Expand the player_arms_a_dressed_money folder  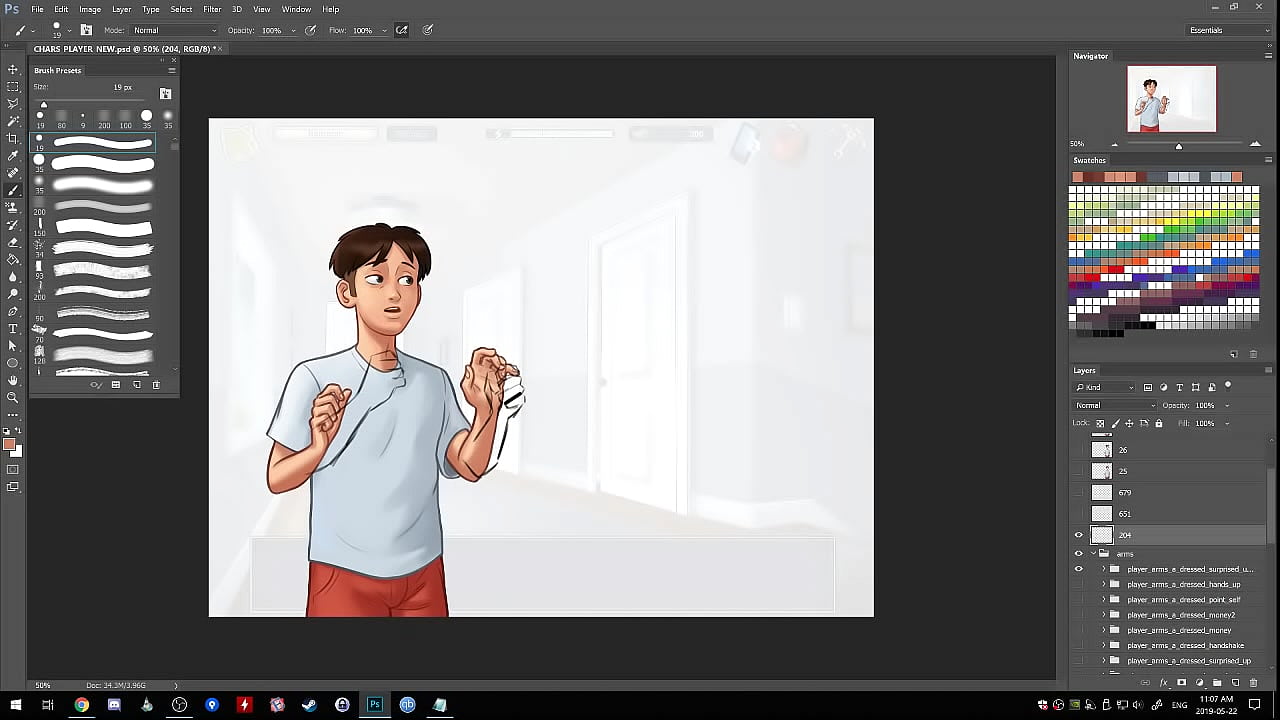coord(1104,630)
